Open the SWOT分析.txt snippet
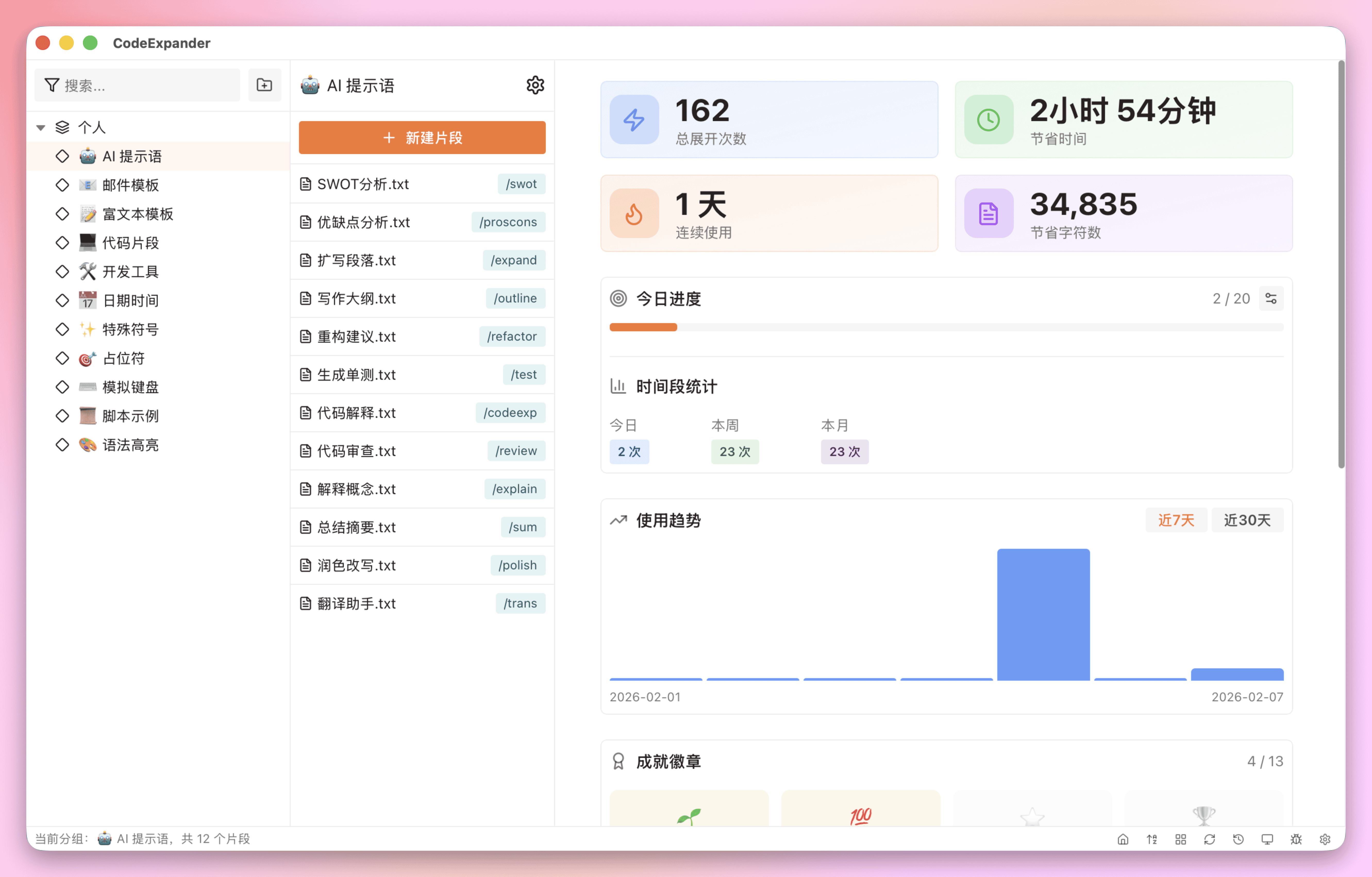 coord(363,184)
